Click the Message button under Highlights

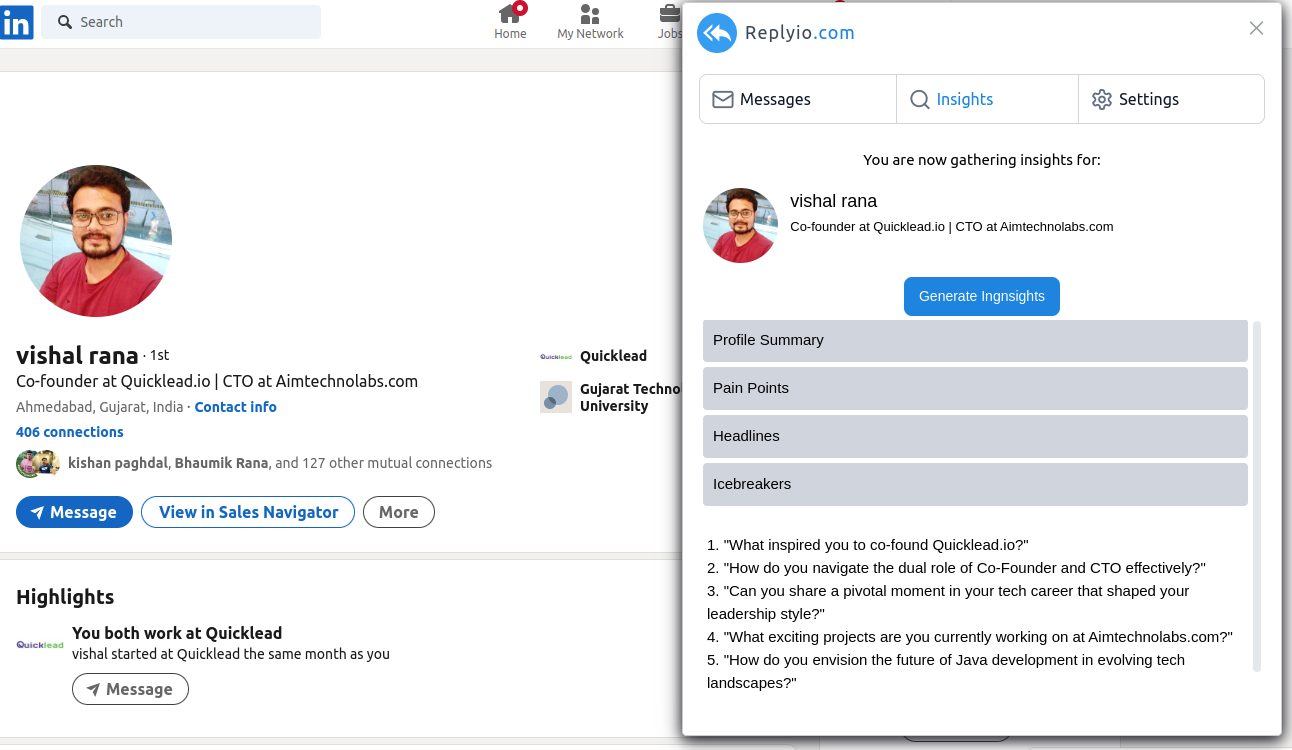click(130, 689)
